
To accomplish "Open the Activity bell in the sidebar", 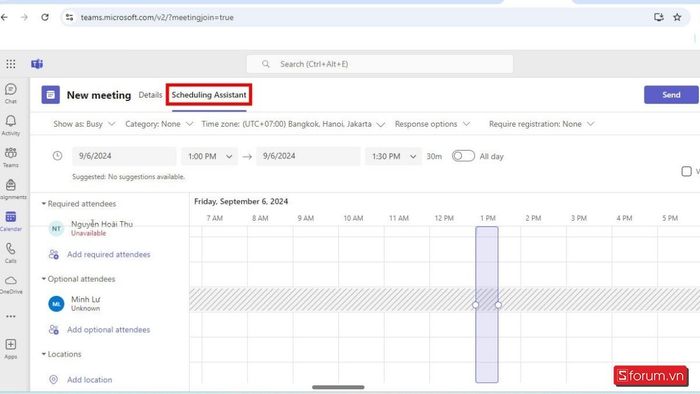I will (x=11, y=125).
